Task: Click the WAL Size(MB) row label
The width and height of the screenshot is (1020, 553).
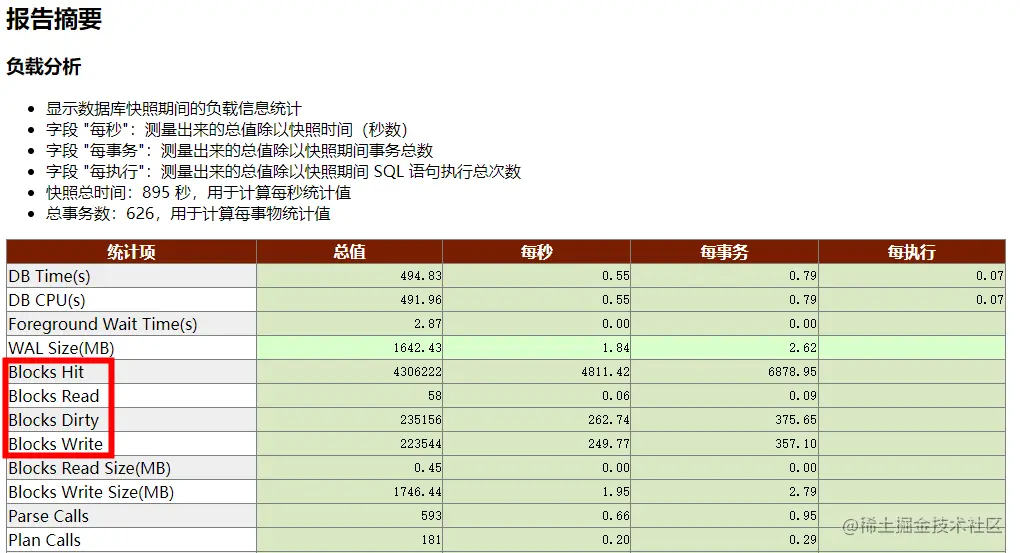Action: (x=61, y=348)
